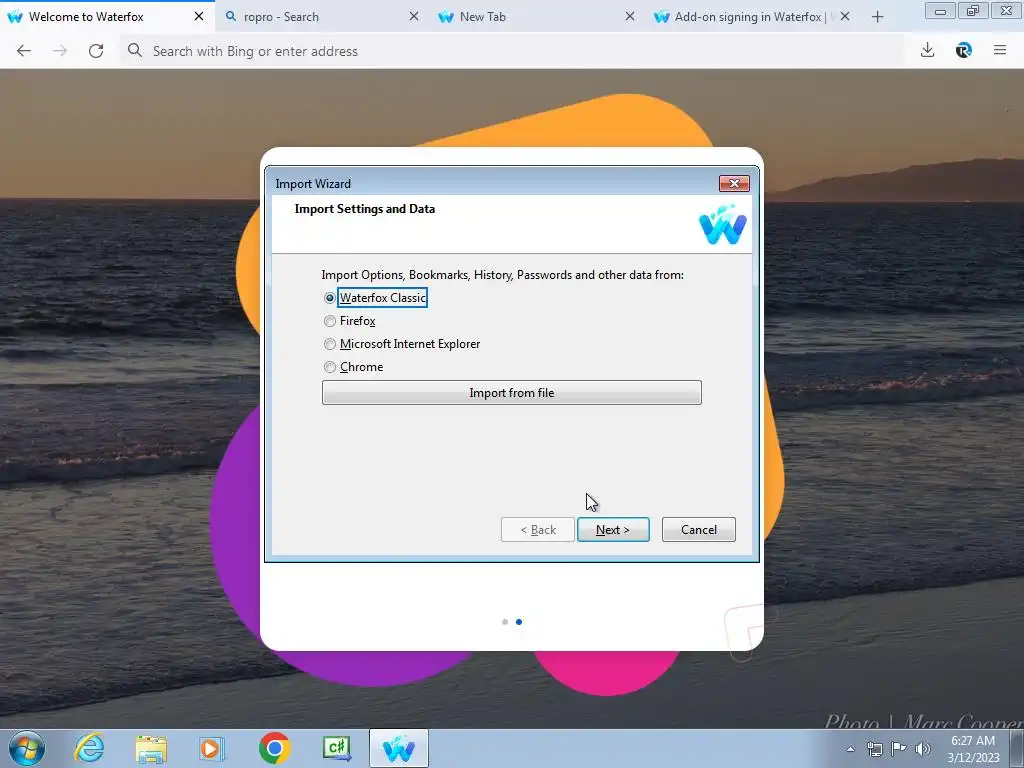Click the RoPro extension icon in toolbar
This screenshot has height=768, width=1024.
(963, 50)
